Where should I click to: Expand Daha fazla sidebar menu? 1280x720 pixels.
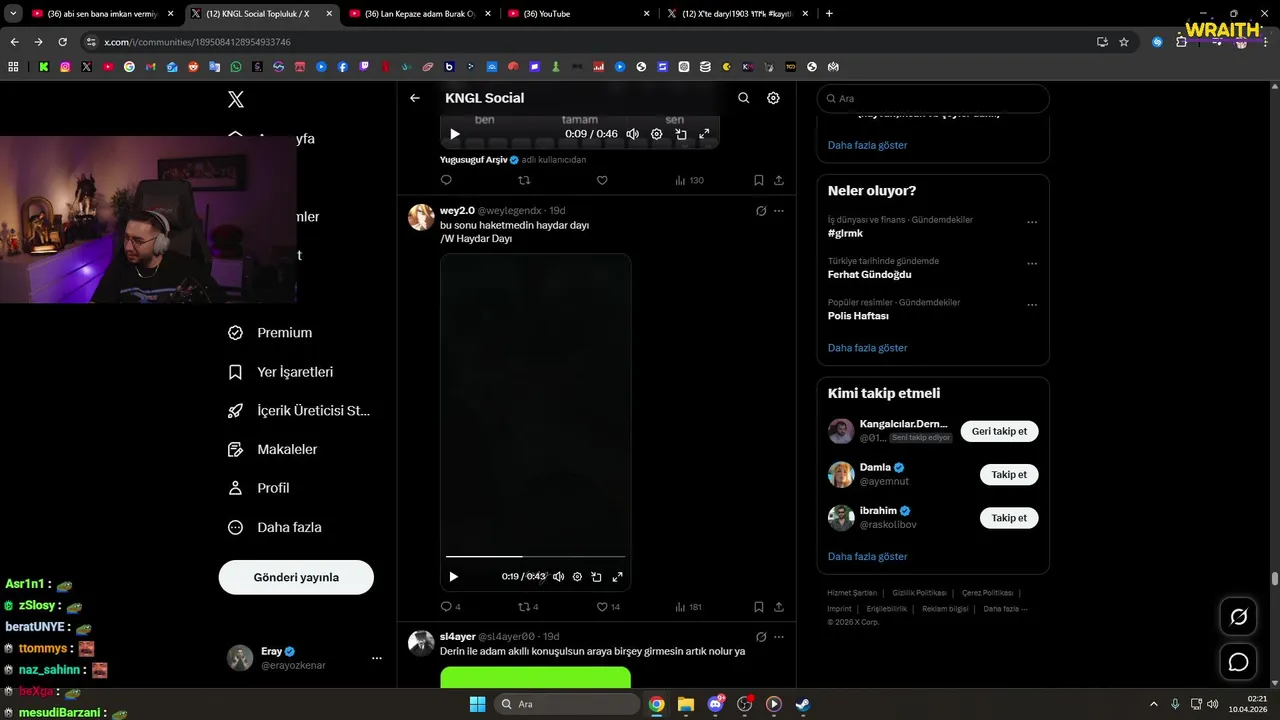click(x=275, y=527)
